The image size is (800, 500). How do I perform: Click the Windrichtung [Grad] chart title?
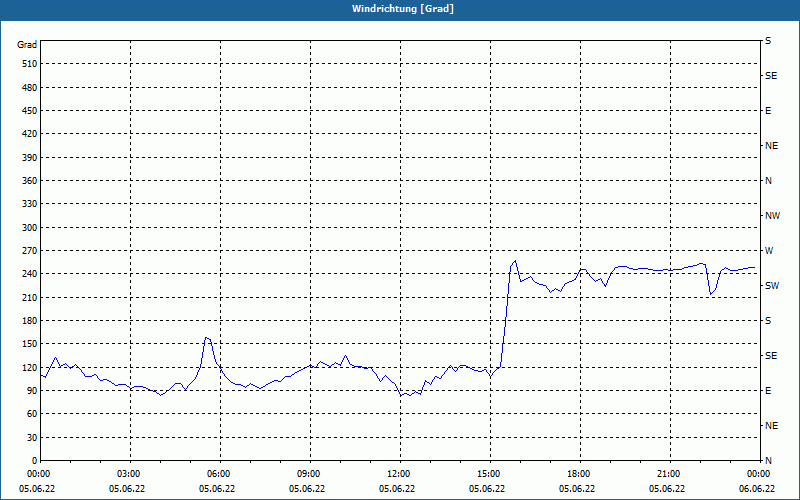pos(403,9)
